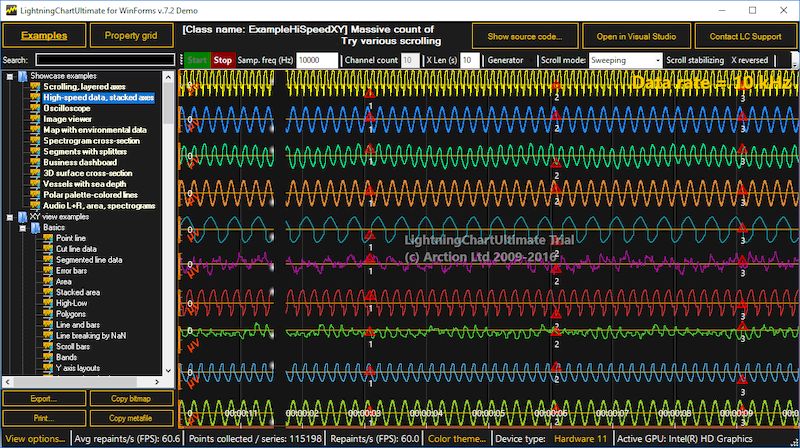Switch to the Examples tab
This screenshot has height=448, width=800.
(44, 35)
